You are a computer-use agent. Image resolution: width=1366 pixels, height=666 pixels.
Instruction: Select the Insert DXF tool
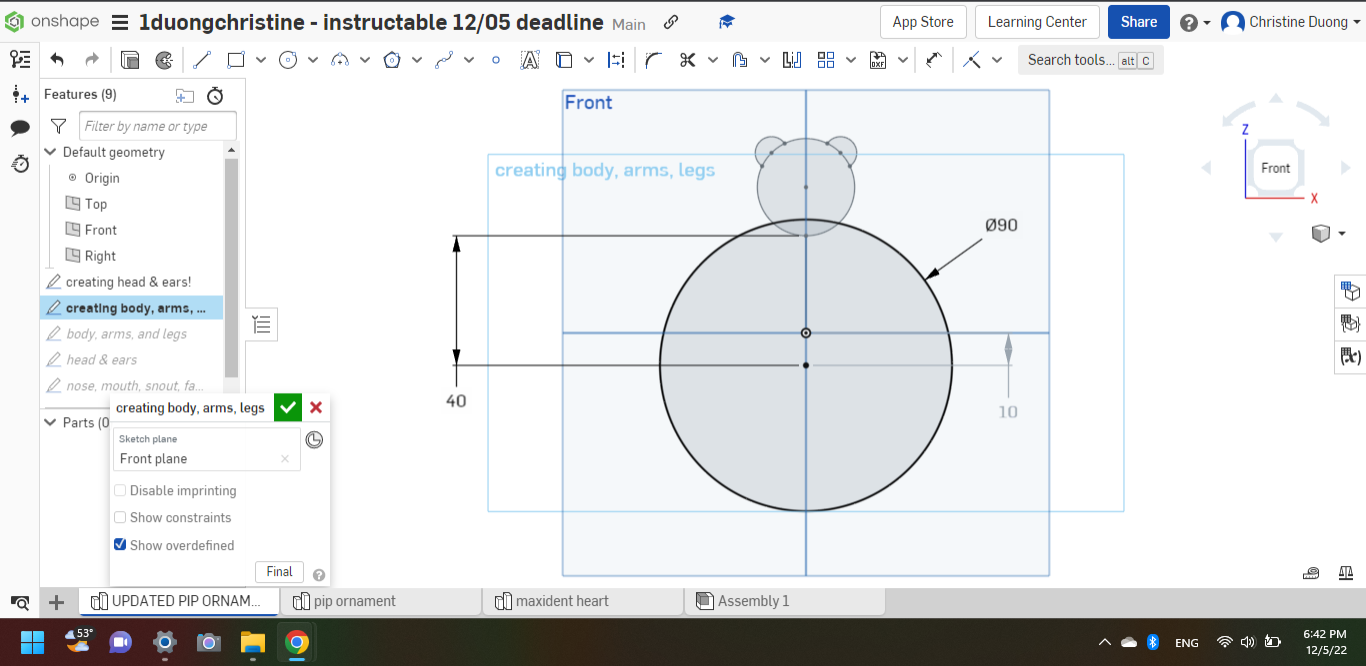(x=878, y=60)
